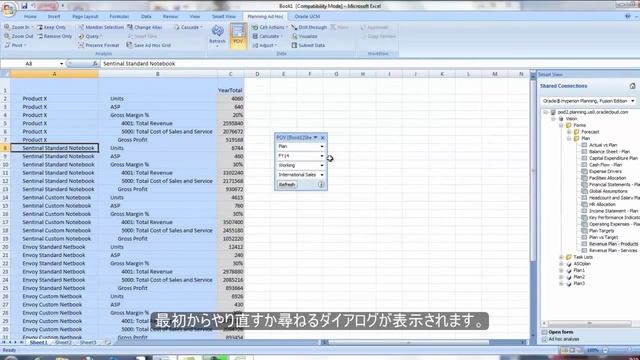Click the Open form link

(560, 332)
